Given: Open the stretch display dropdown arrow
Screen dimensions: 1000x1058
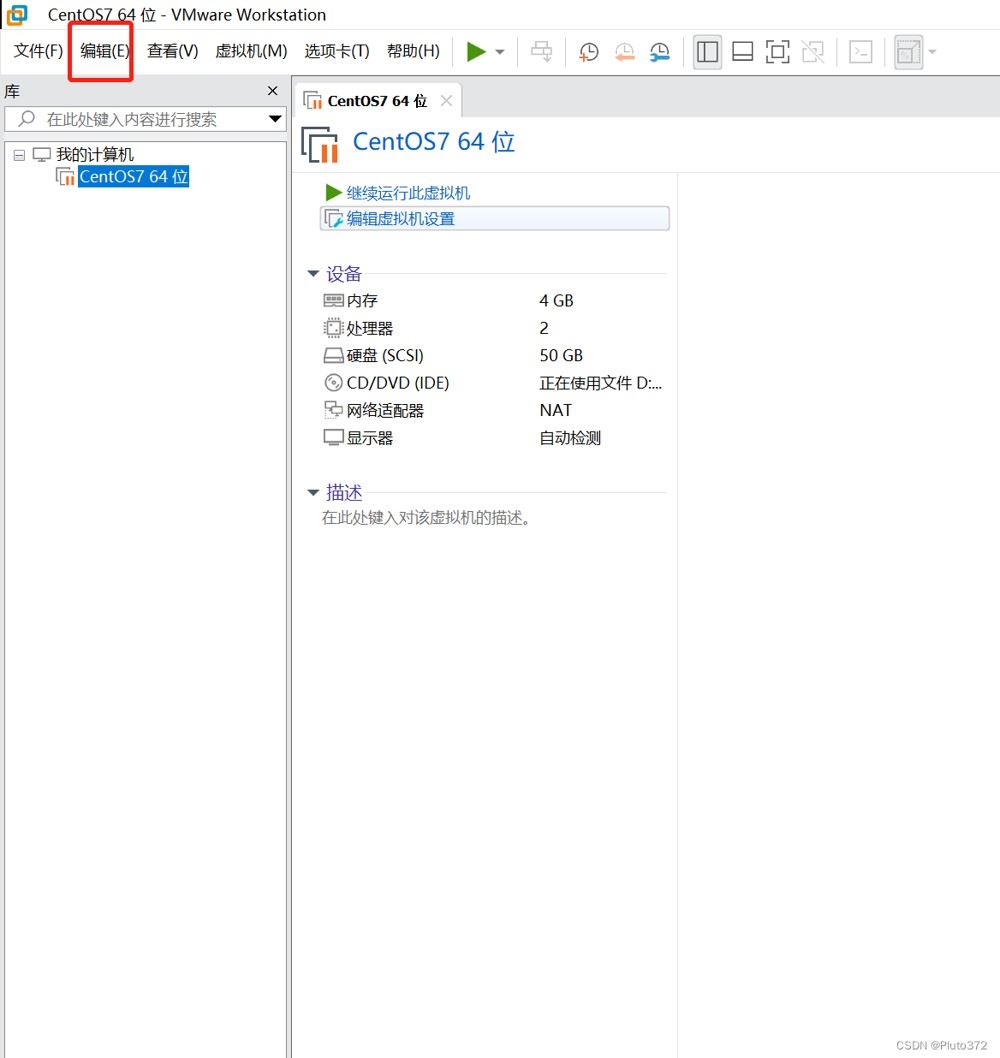Looking at the screenshot, I should pos(932,52).
